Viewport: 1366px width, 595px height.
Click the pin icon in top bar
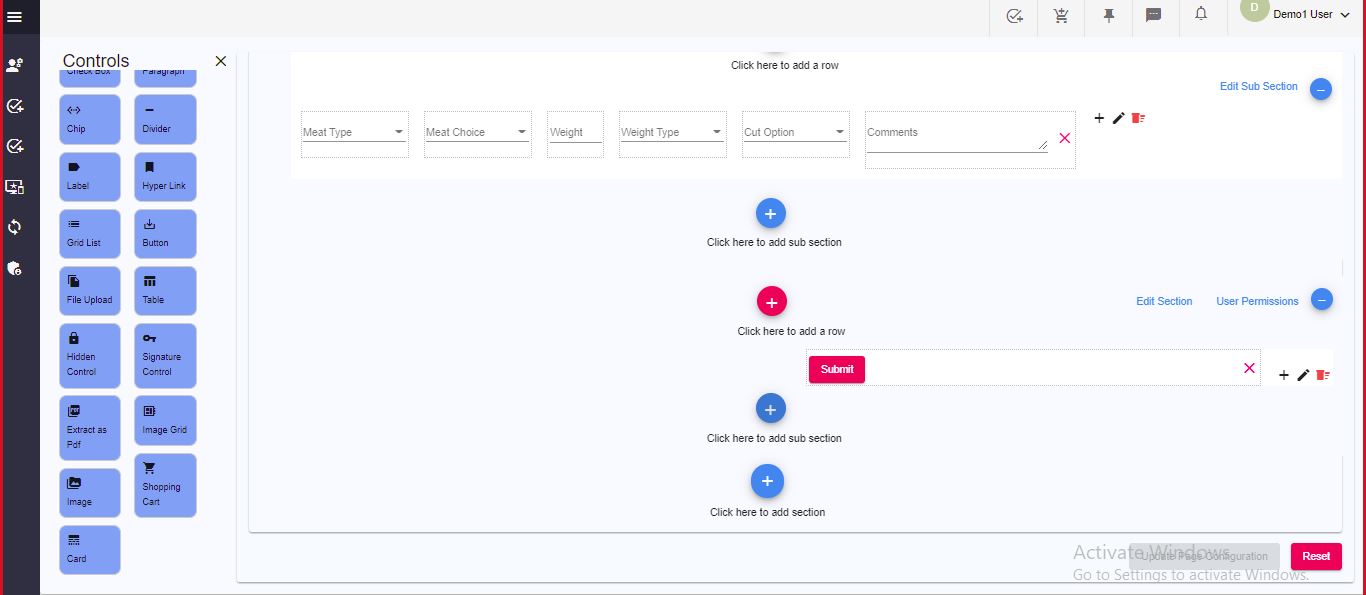point(1108,16)
